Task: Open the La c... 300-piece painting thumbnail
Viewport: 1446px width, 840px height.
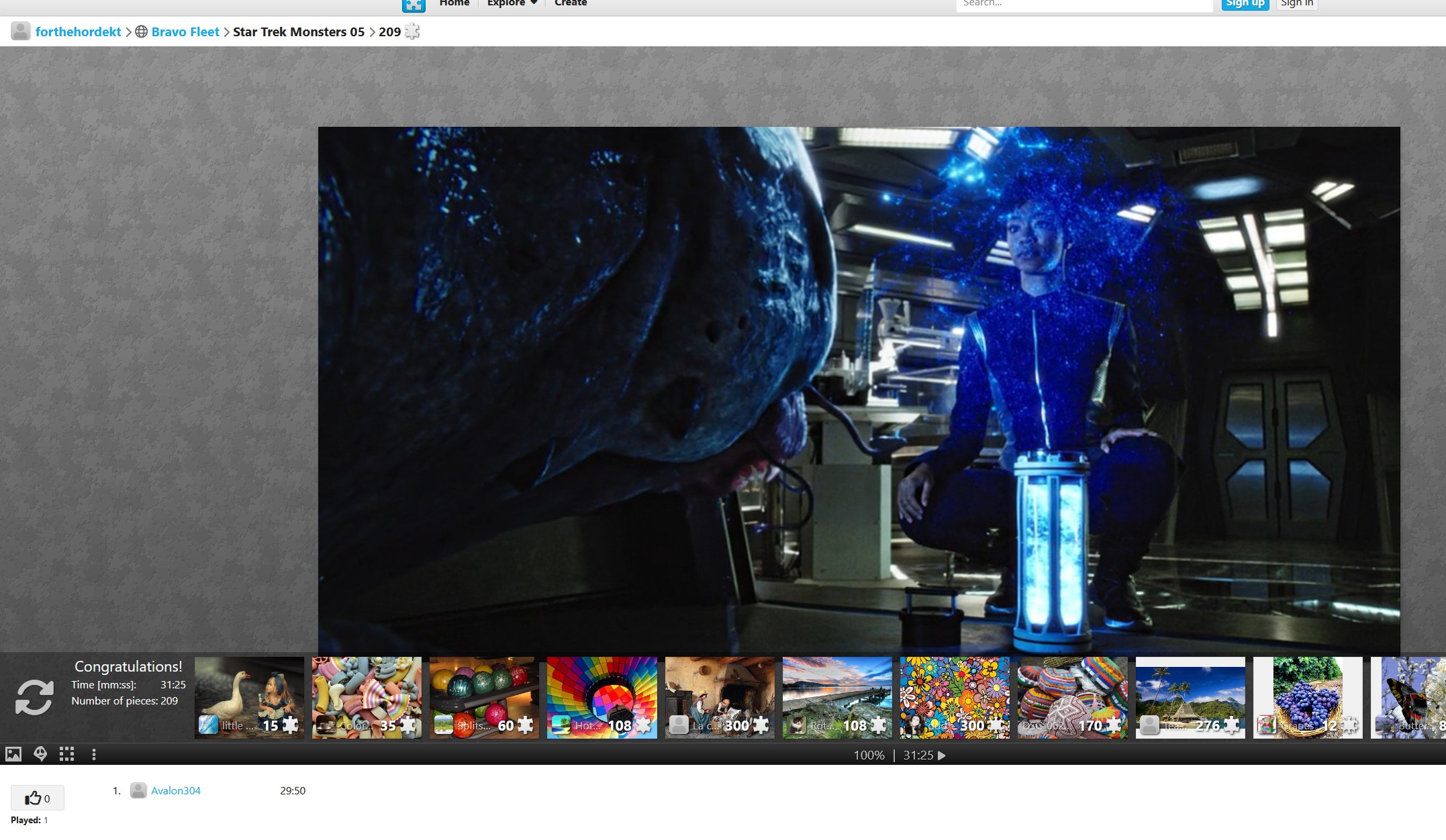Action: [720, 698]
